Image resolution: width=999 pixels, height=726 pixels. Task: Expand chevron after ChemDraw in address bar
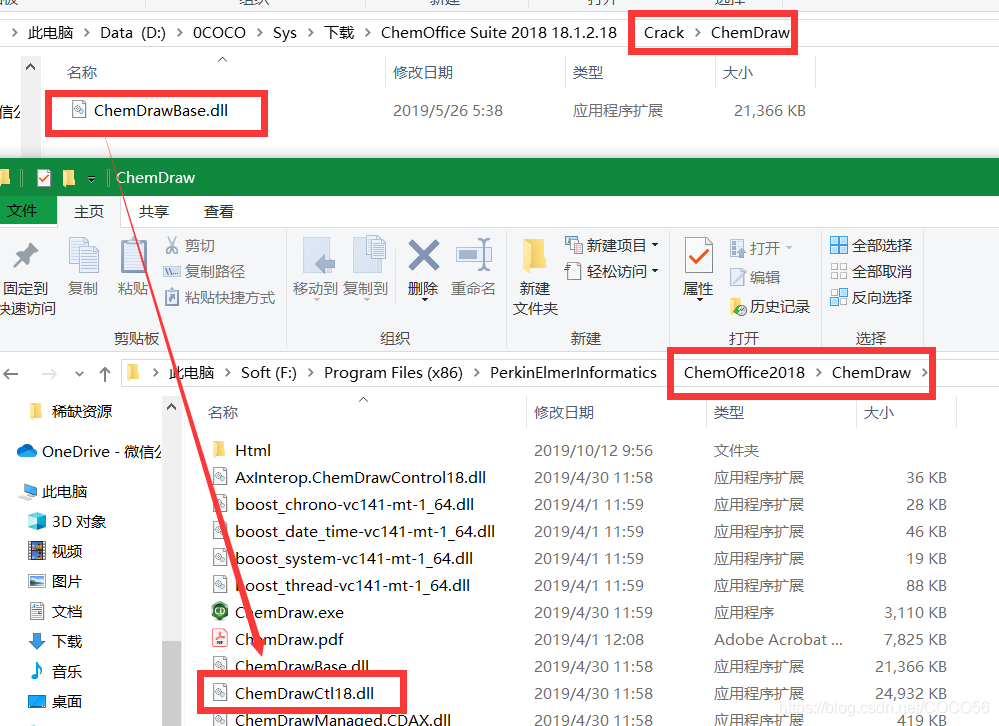(924, 373)
